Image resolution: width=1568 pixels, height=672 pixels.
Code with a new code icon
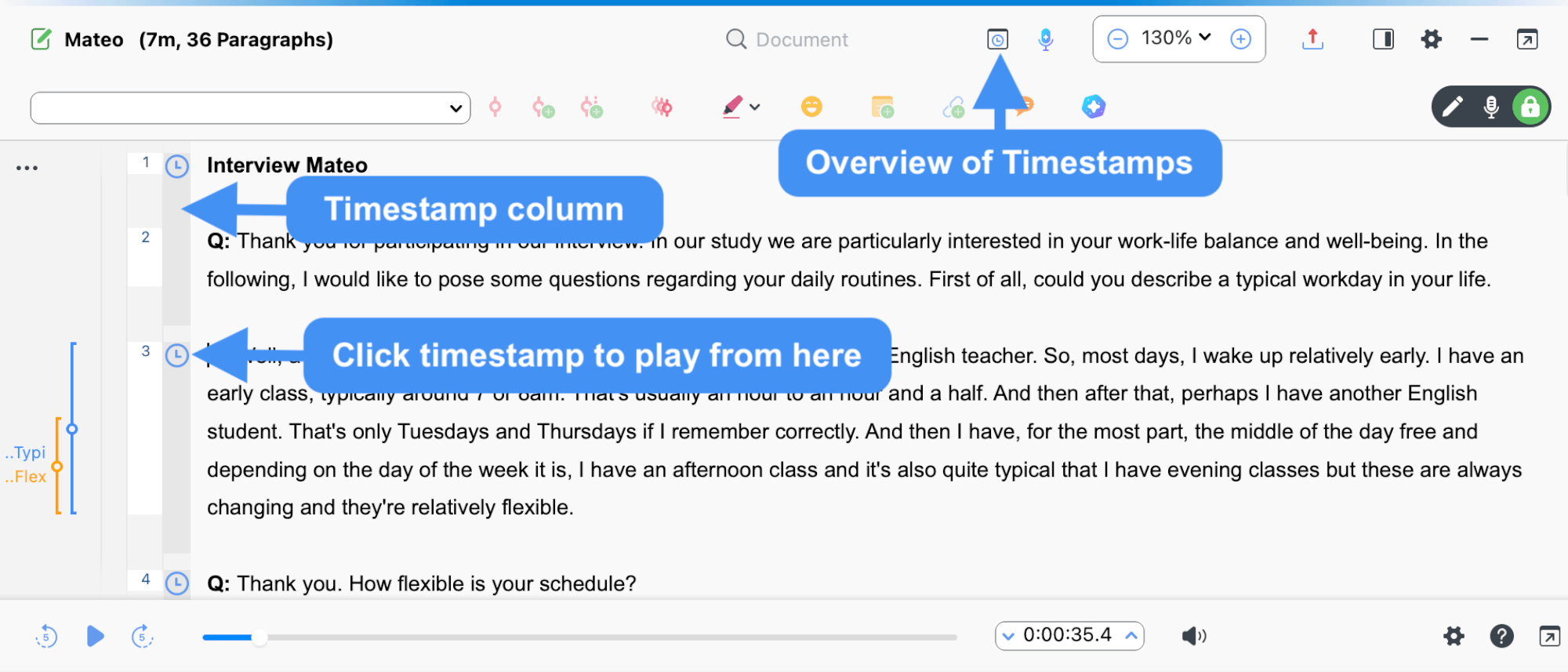coord(543,107)
